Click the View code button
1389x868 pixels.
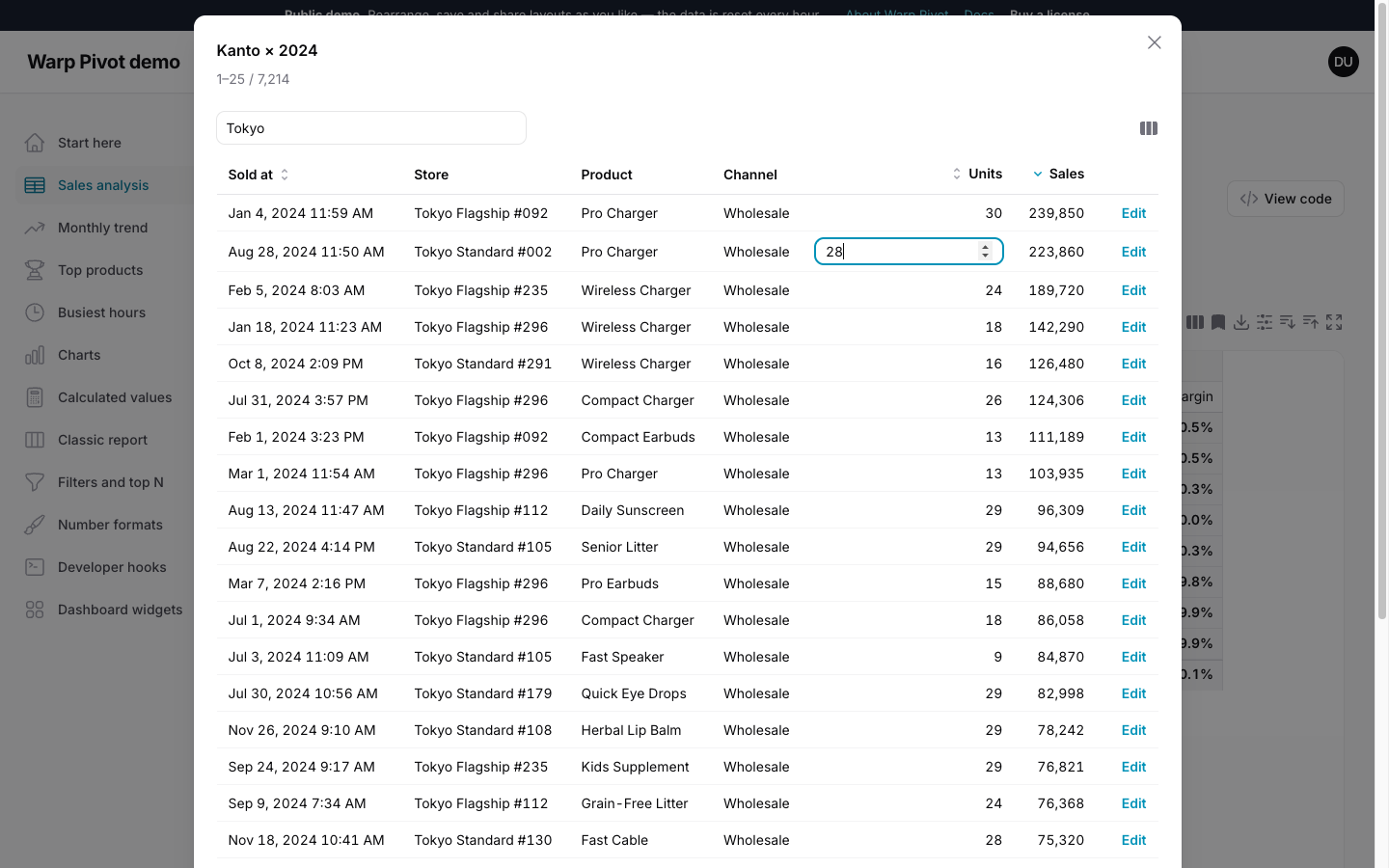[x=1286, y=199]
